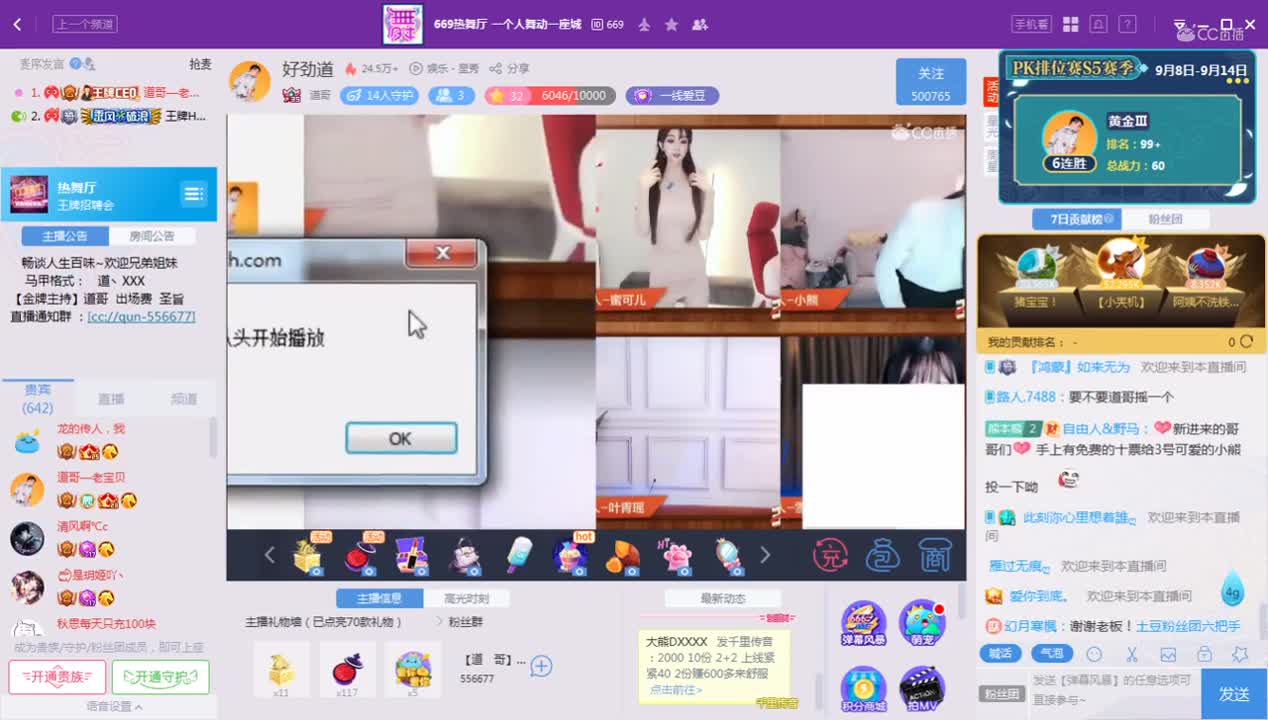Open 点击前往 link in news note

tap(675, 690)
